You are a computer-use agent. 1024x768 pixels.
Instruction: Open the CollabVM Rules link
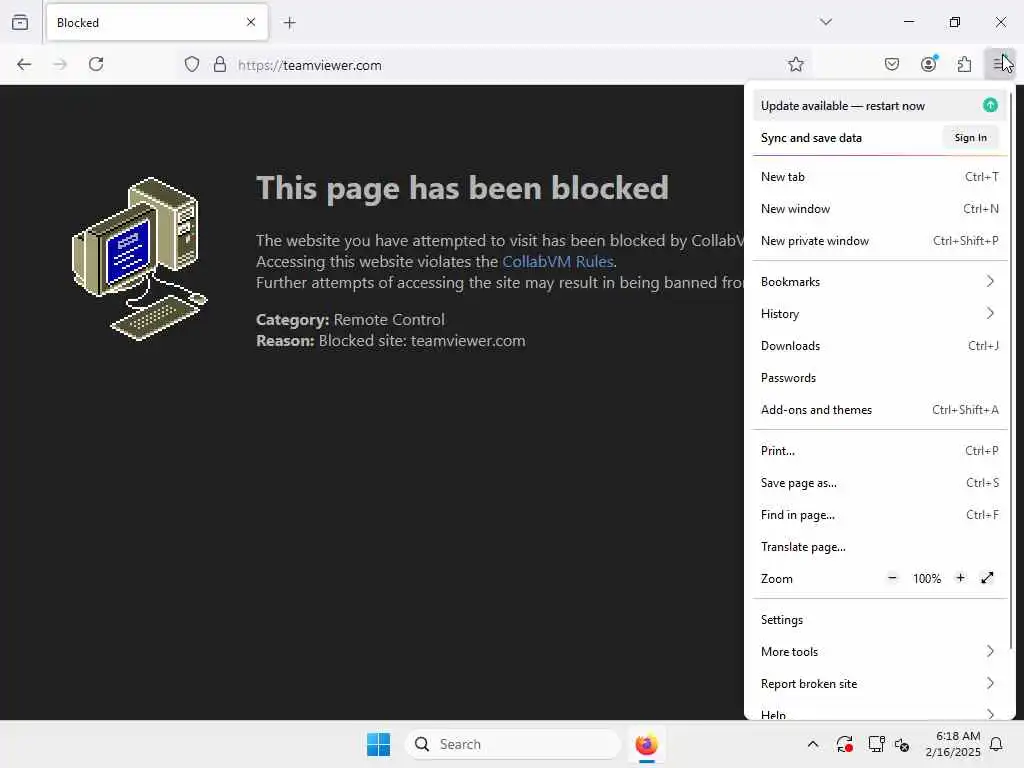tap(558, 261)
